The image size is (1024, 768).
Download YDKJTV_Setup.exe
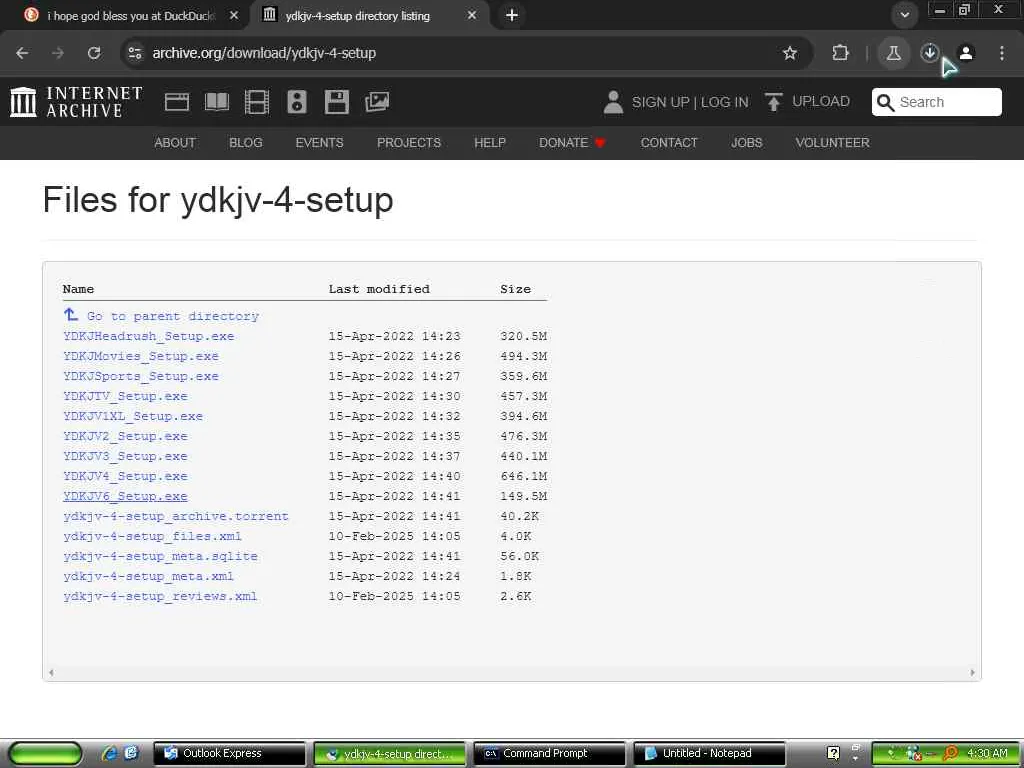[x=125, y=396]
